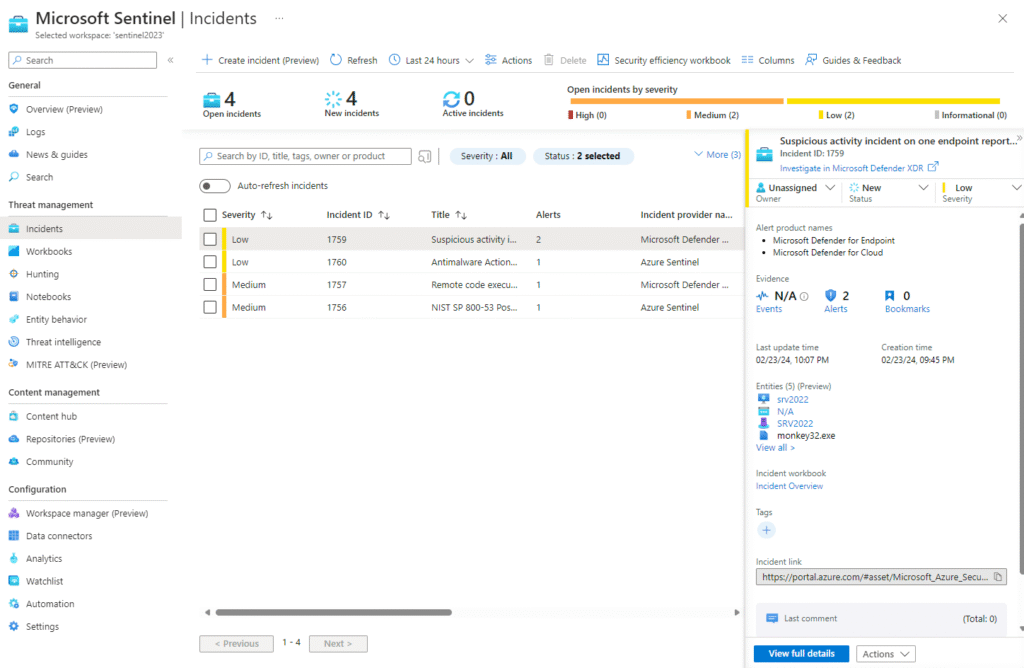Open Overview (Preview) in sidebar
This screenshot has width=1024, height=668.
point(64,109)
